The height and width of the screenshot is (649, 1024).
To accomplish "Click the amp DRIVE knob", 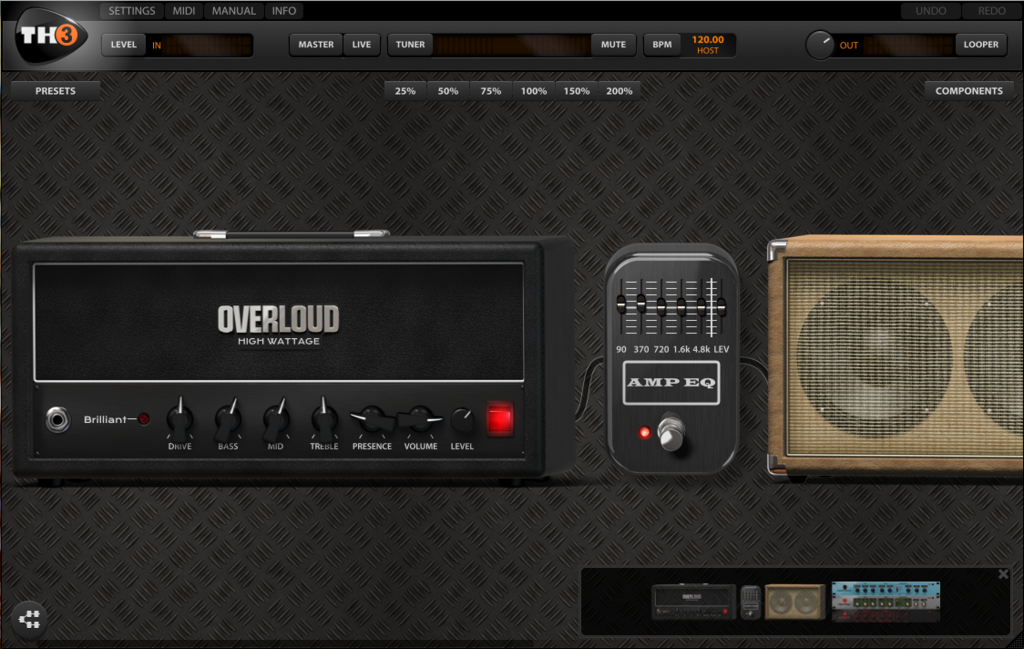I will coord(180,419).
